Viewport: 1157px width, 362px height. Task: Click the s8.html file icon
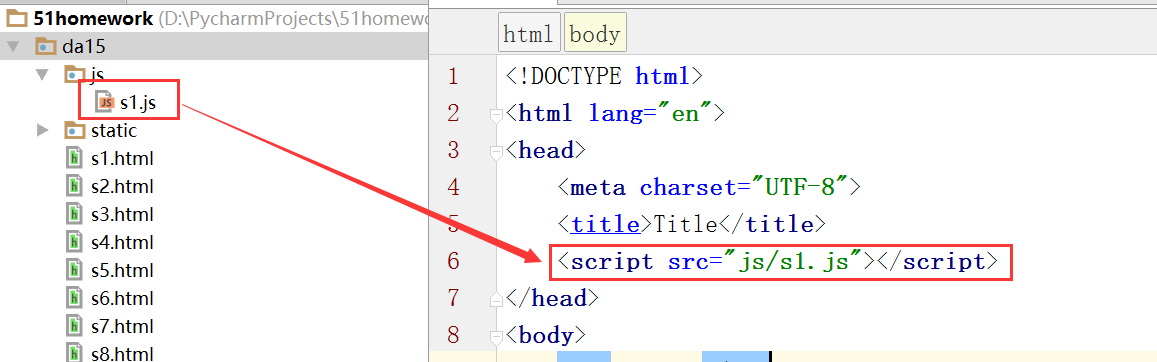[74, 352]
